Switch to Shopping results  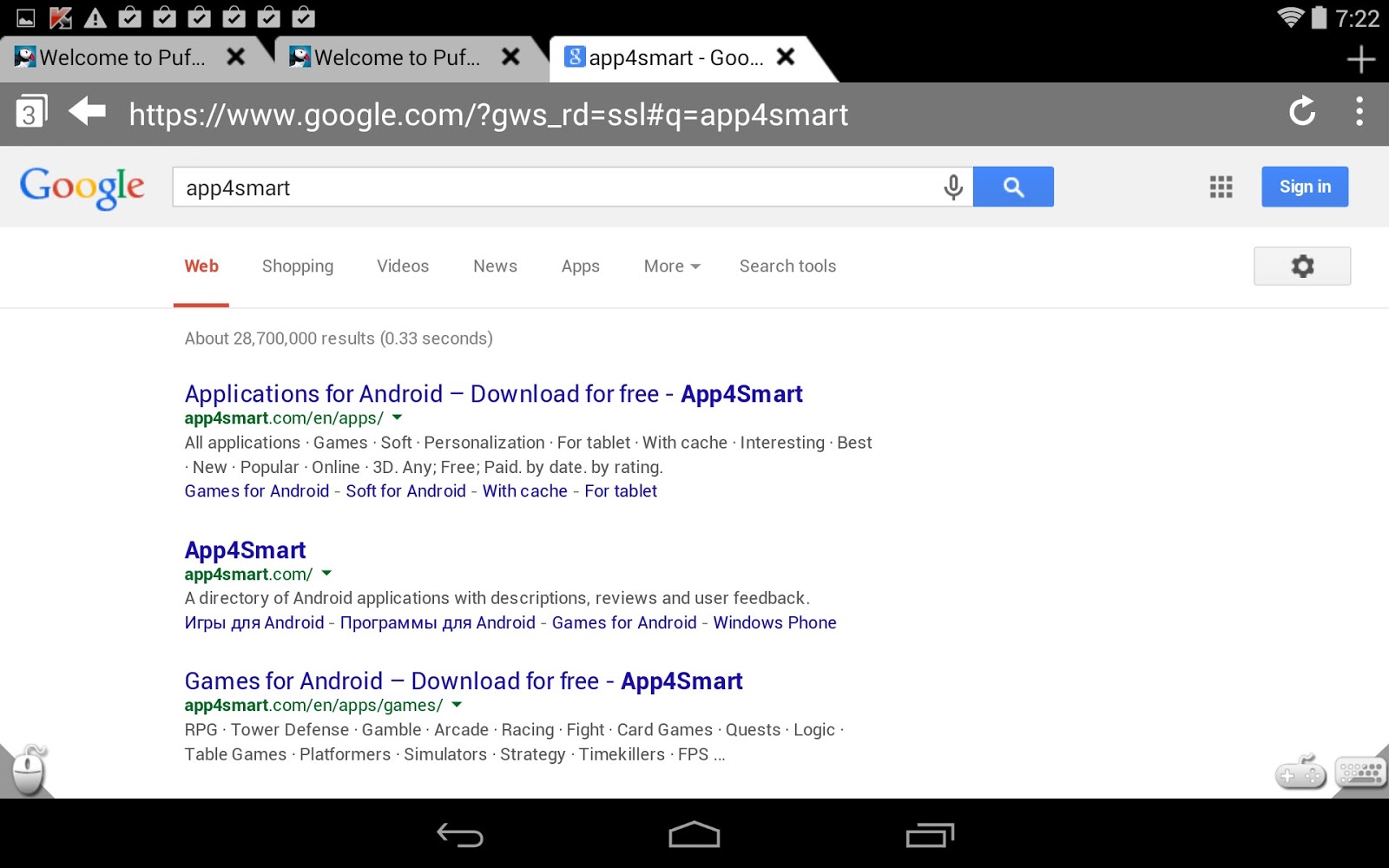(298, 266)
